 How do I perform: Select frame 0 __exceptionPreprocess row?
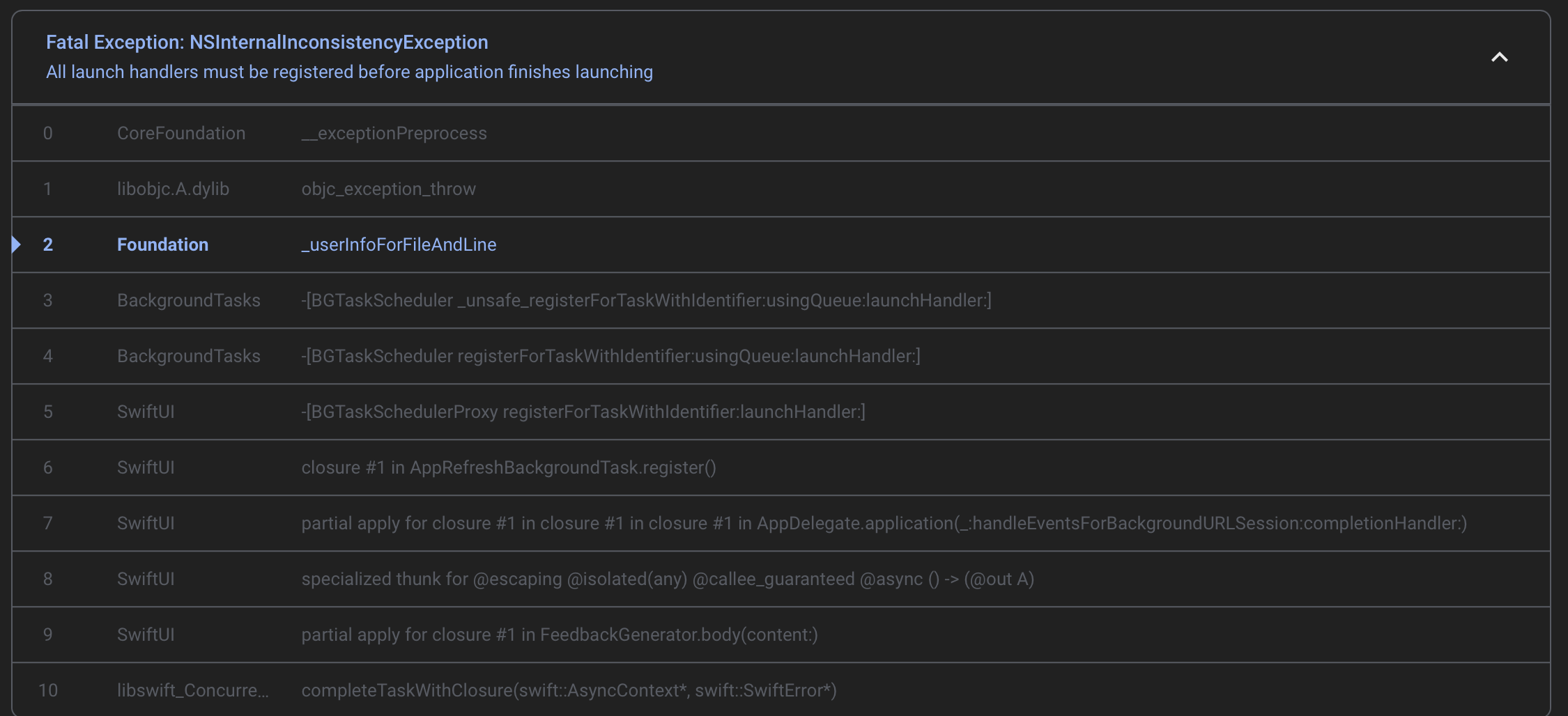click(781, 133)
